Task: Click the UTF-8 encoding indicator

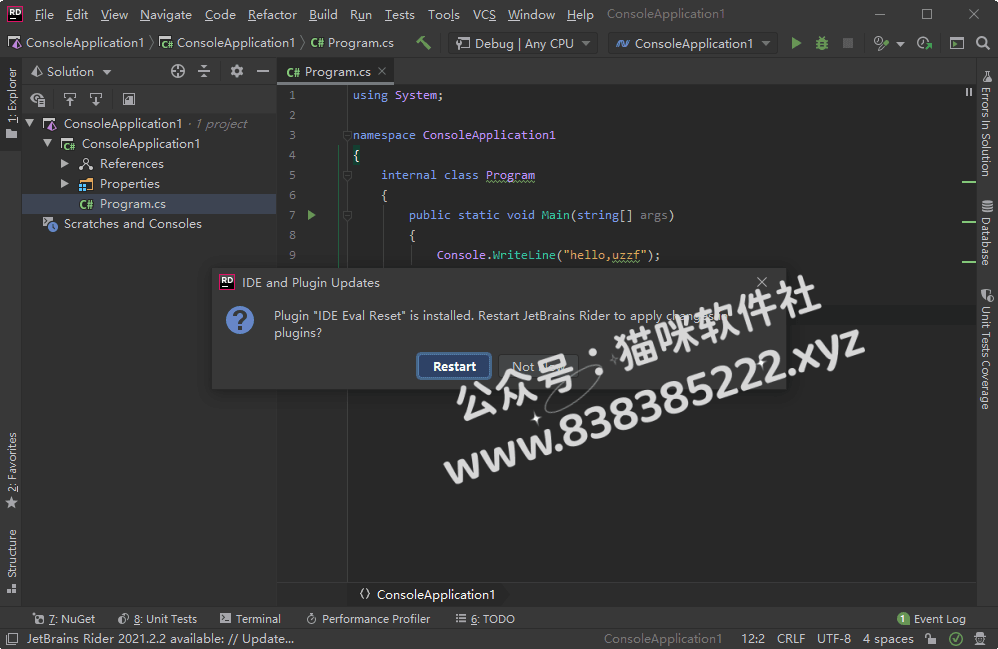Action: point(834,638)
